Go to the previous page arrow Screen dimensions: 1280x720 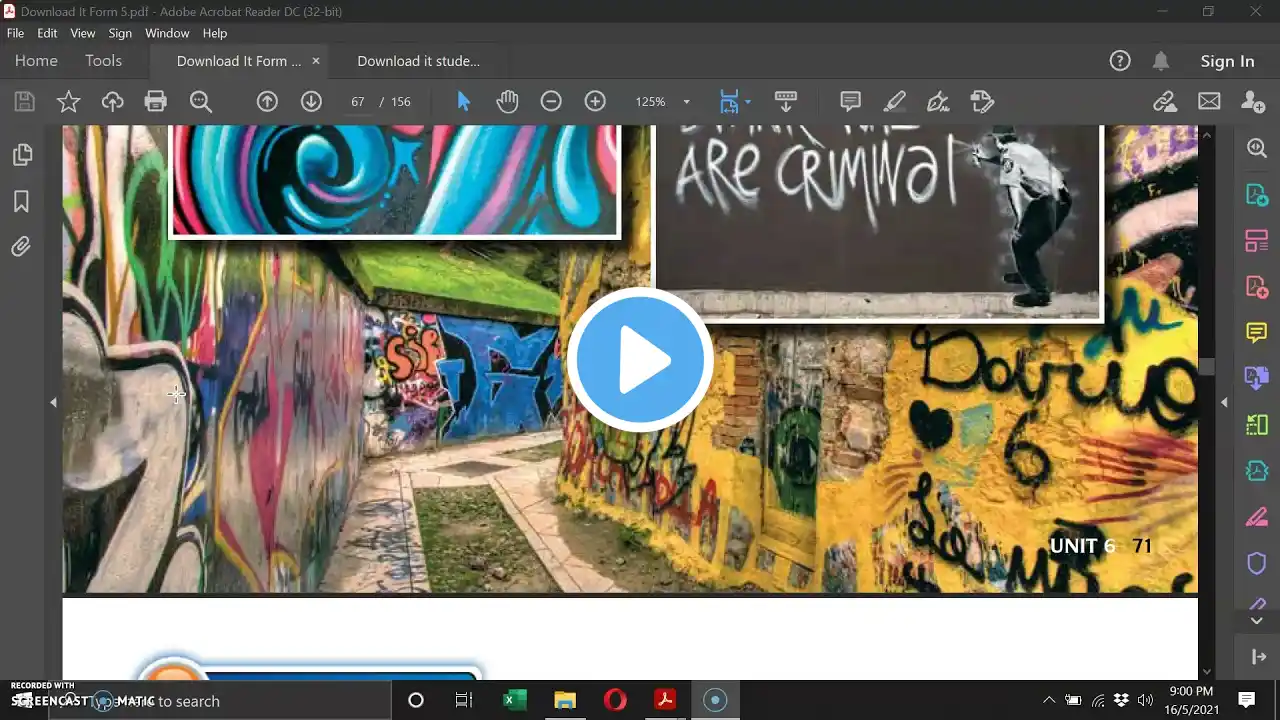267,101
